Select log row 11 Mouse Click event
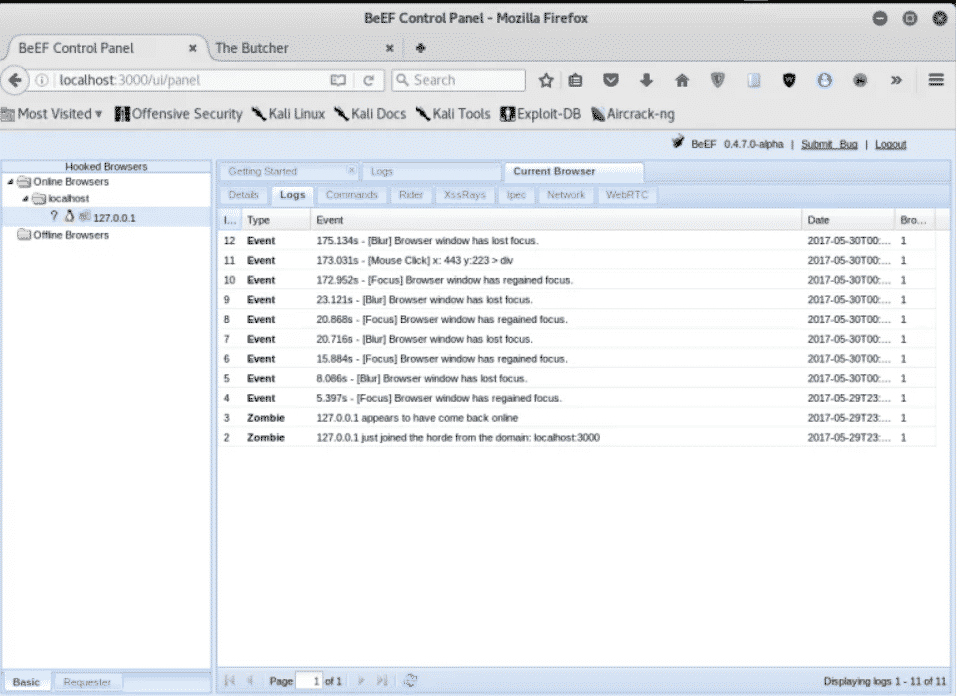The height and width of the screenshot is (696, 958). click(577, 261)
